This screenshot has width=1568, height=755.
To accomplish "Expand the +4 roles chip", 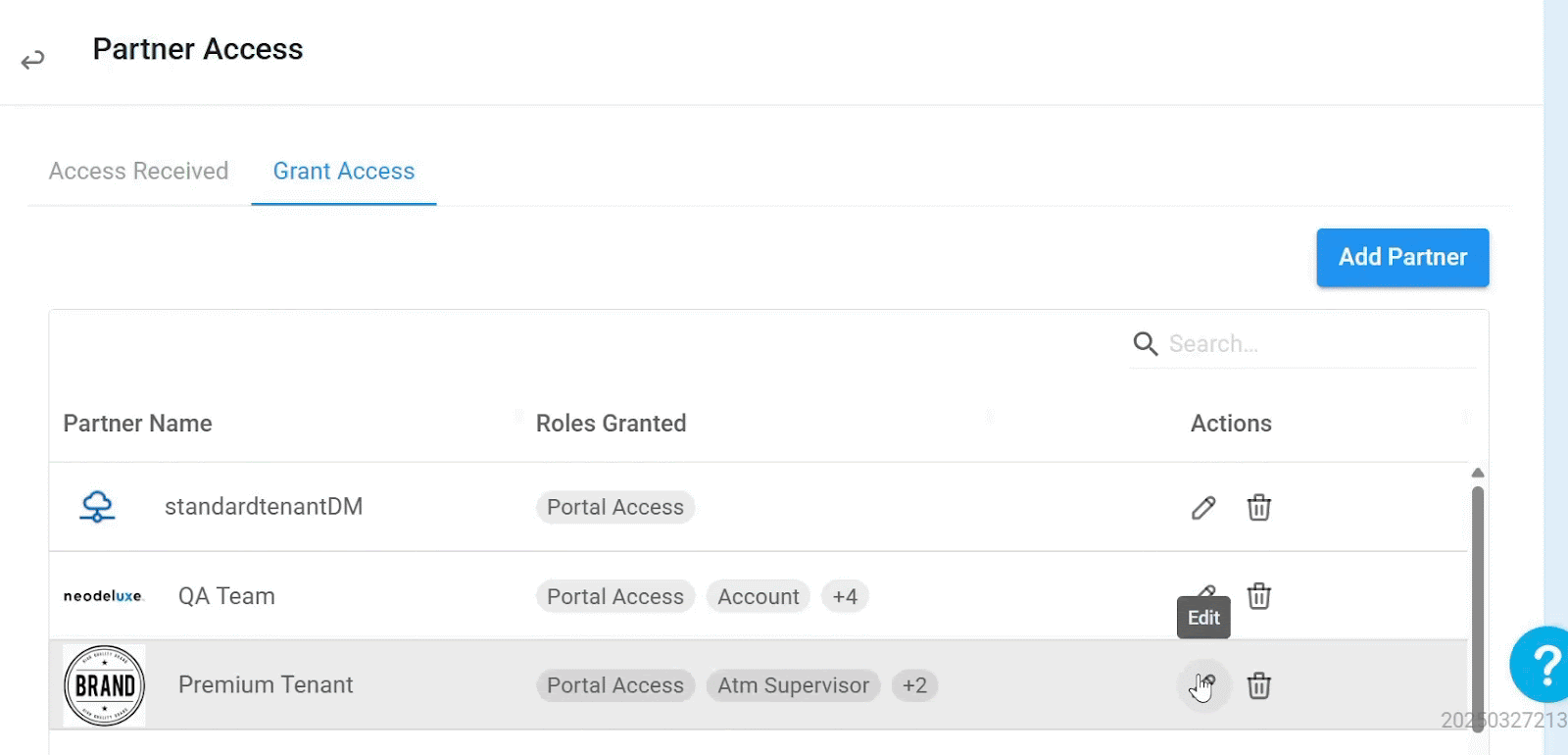I will pyautogui.click(x=844, y=596).
